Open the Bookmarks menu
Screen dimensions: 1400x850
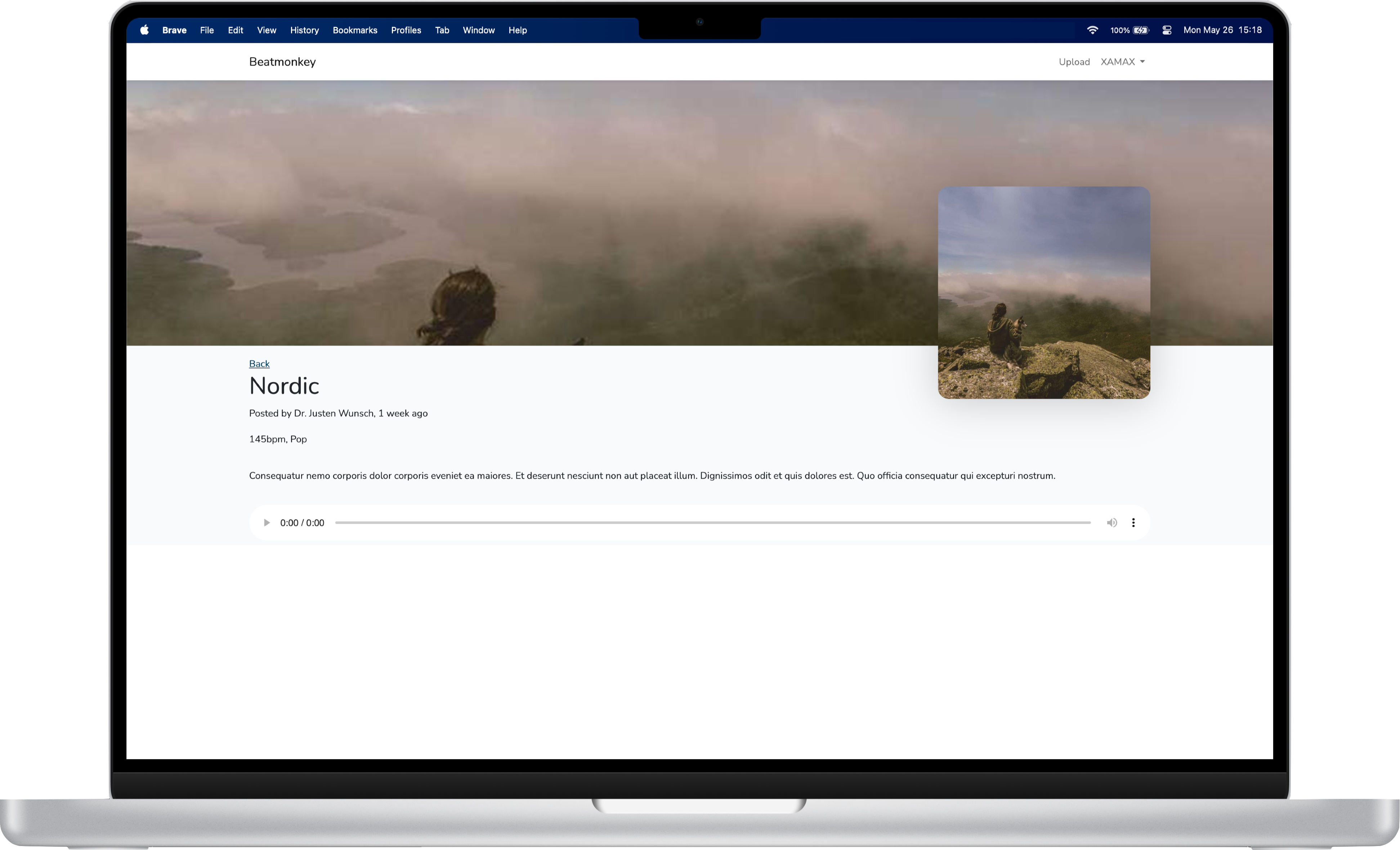pyautogui.click(x=354, y=30)
